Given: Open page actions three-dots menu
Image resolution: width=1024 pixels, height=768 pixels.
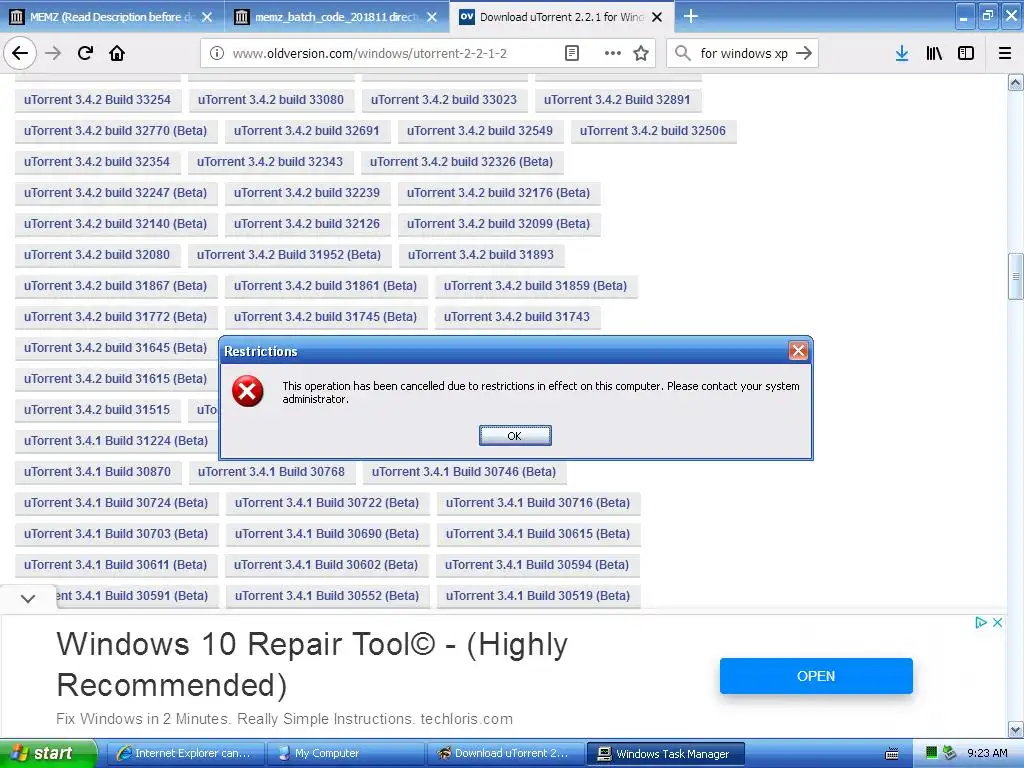Looking at the screenshot, I should coord(612,54).
